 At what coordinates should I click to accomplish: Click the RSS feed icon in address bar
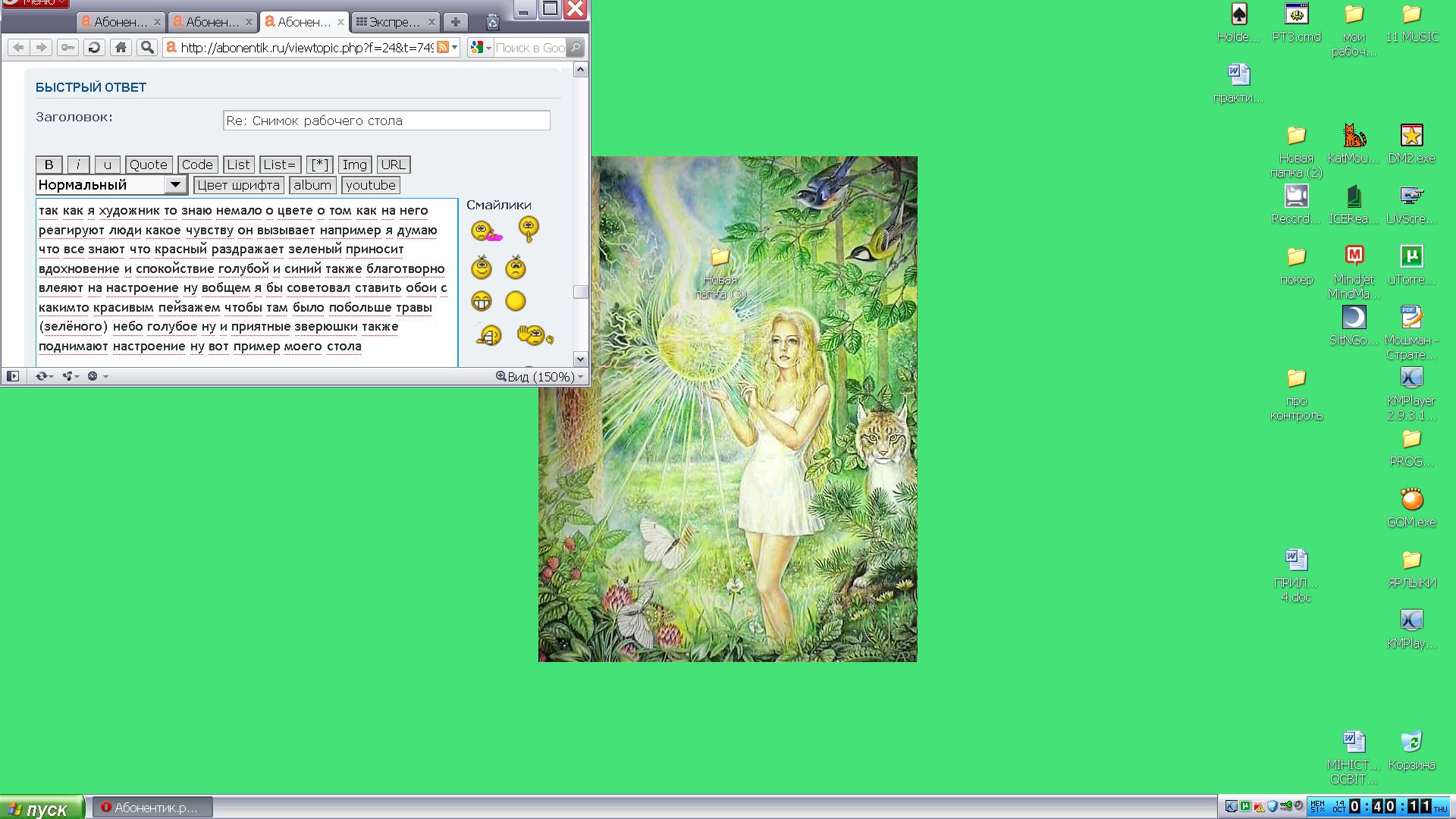pos(443,48)
